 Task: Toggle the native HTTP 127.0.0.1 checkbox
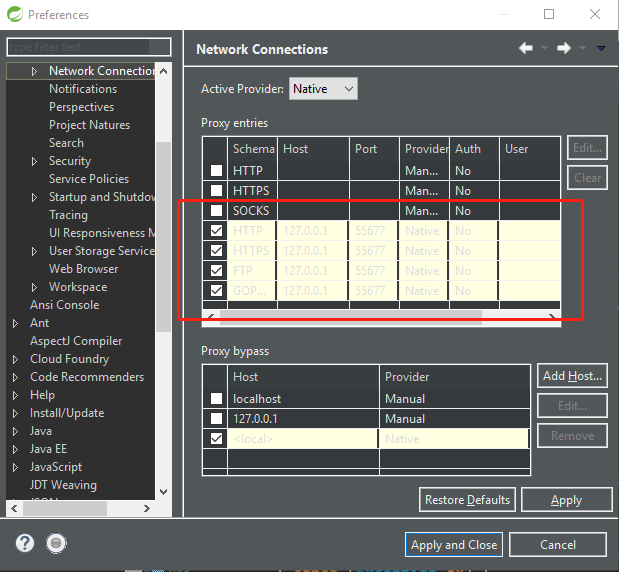pyautogui.click(x=216, y=231)
